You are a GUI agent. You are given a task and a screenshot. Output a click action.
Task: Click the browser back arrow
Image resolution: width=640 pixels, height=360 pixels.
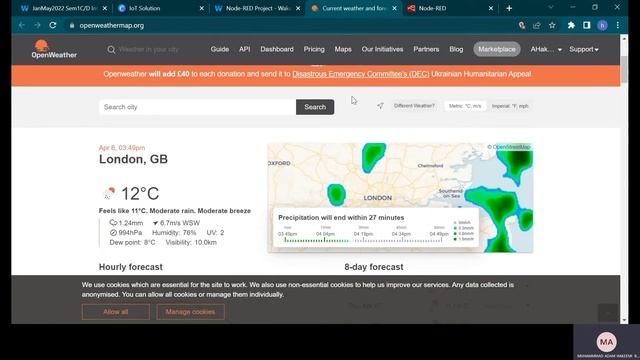point(22,25)
